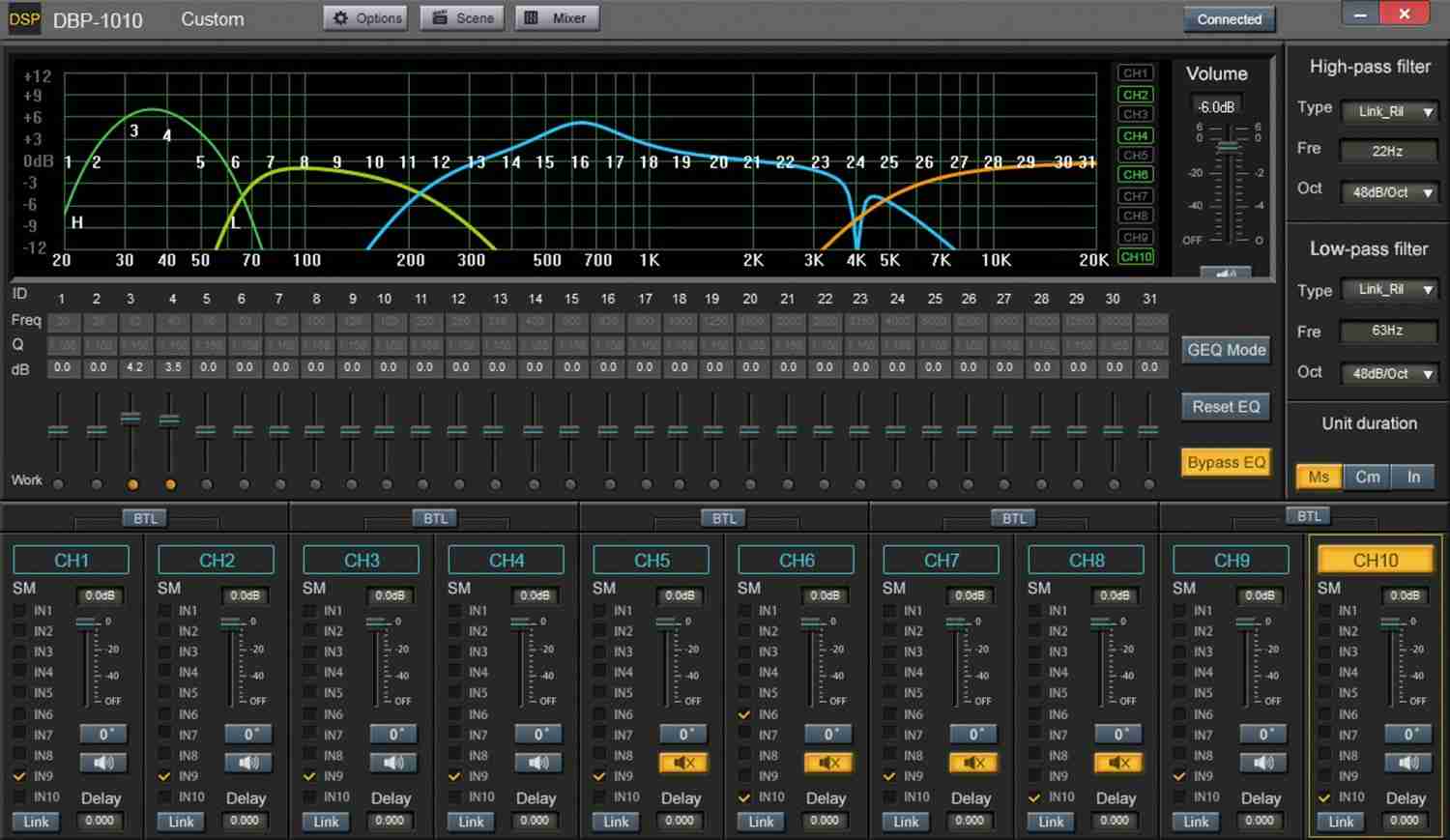Select Cm as unit duration
Image resolution: width=1450 pixels, height=840 pixels.
[1368, 477]
